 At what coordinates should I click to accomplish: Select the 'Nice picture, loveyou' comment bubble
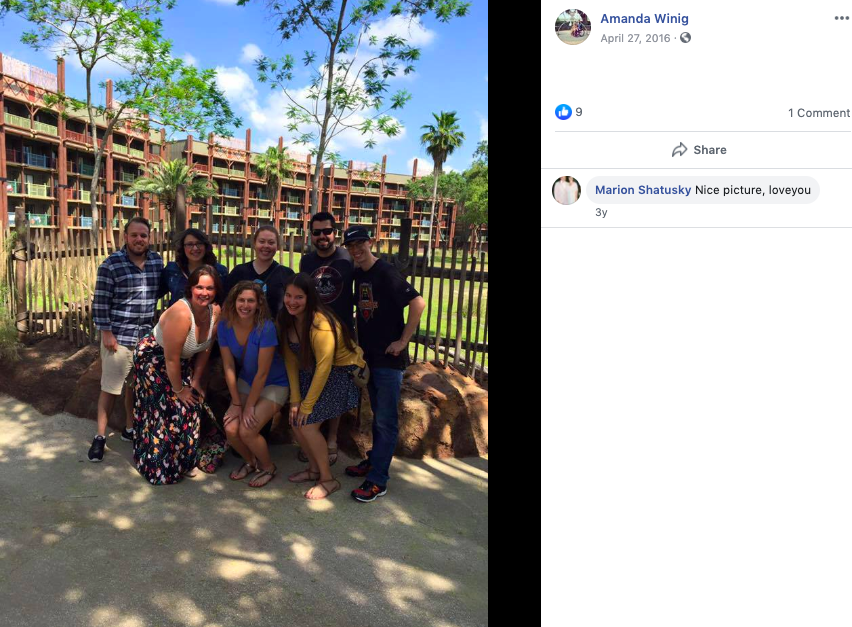tap(703, 190)
